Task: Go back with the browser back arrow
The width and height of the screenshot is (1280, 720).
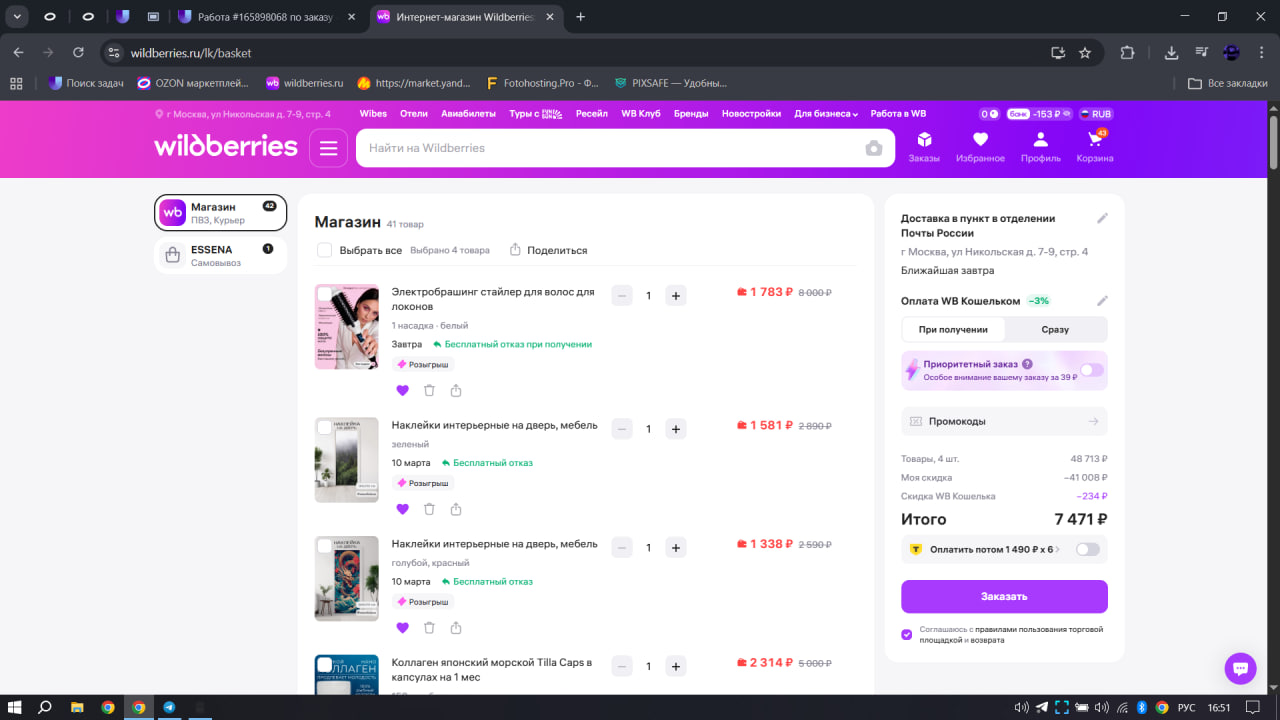Action: (18, 53)
